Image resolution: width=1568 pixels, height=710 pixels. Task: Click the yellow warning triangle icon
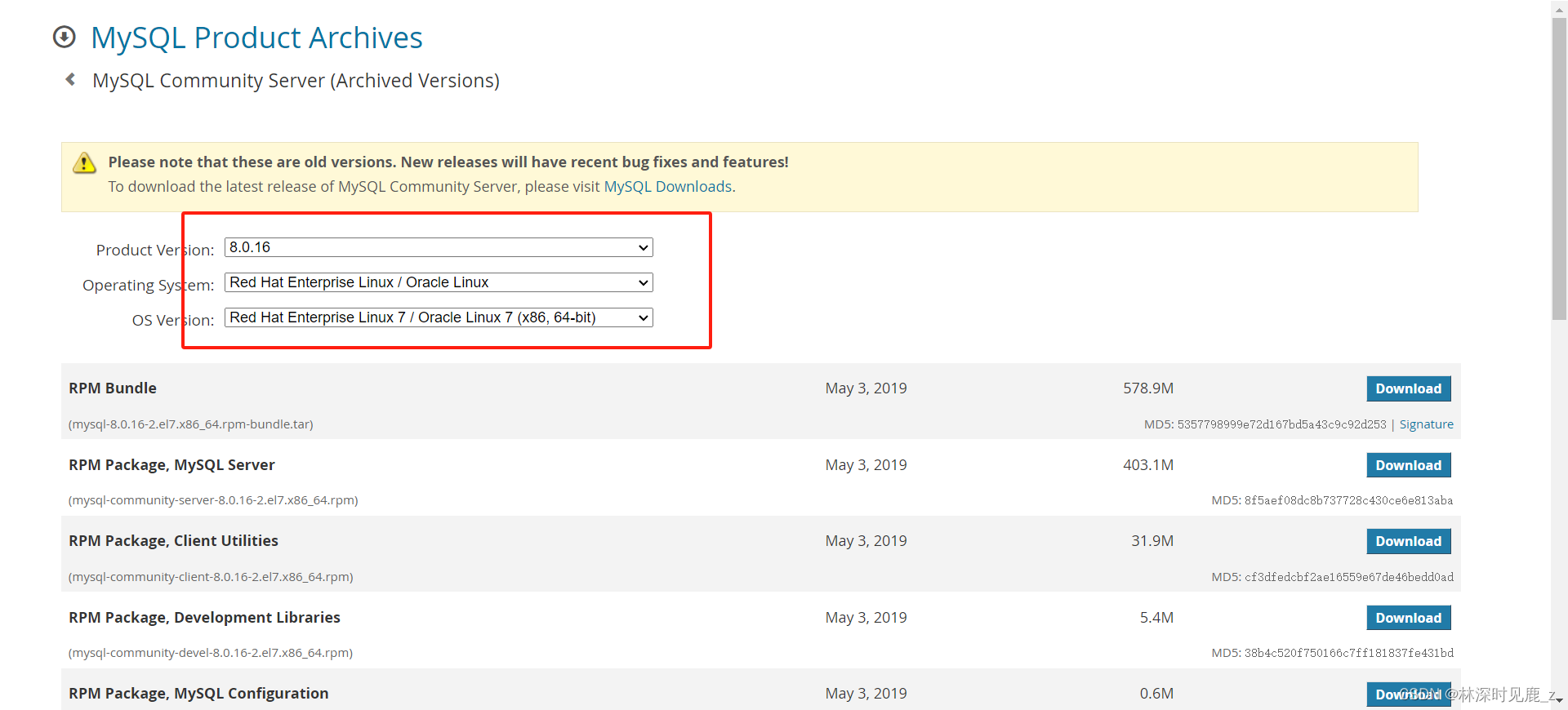(x=84, y=162)
